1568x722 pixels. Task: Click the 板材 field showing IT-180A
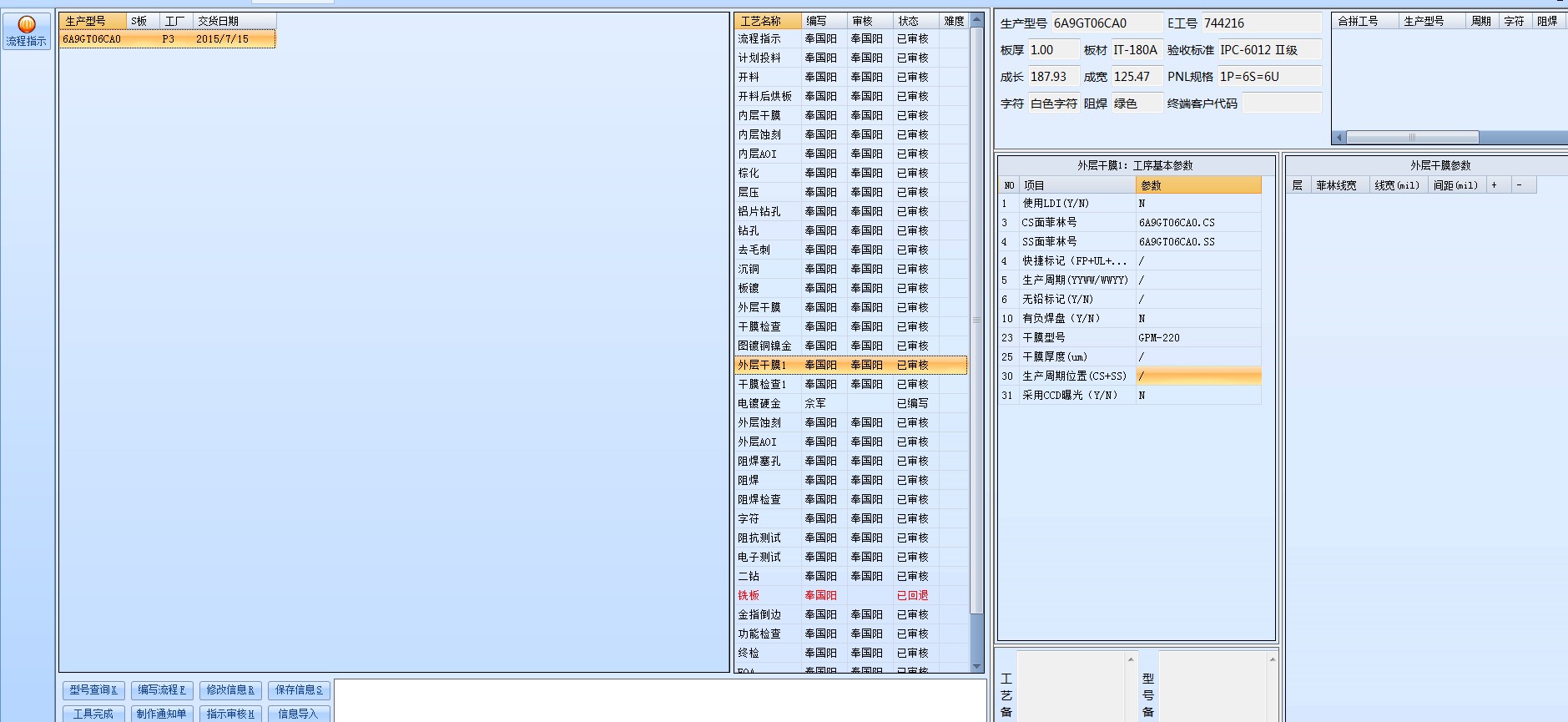(1137, 50)
